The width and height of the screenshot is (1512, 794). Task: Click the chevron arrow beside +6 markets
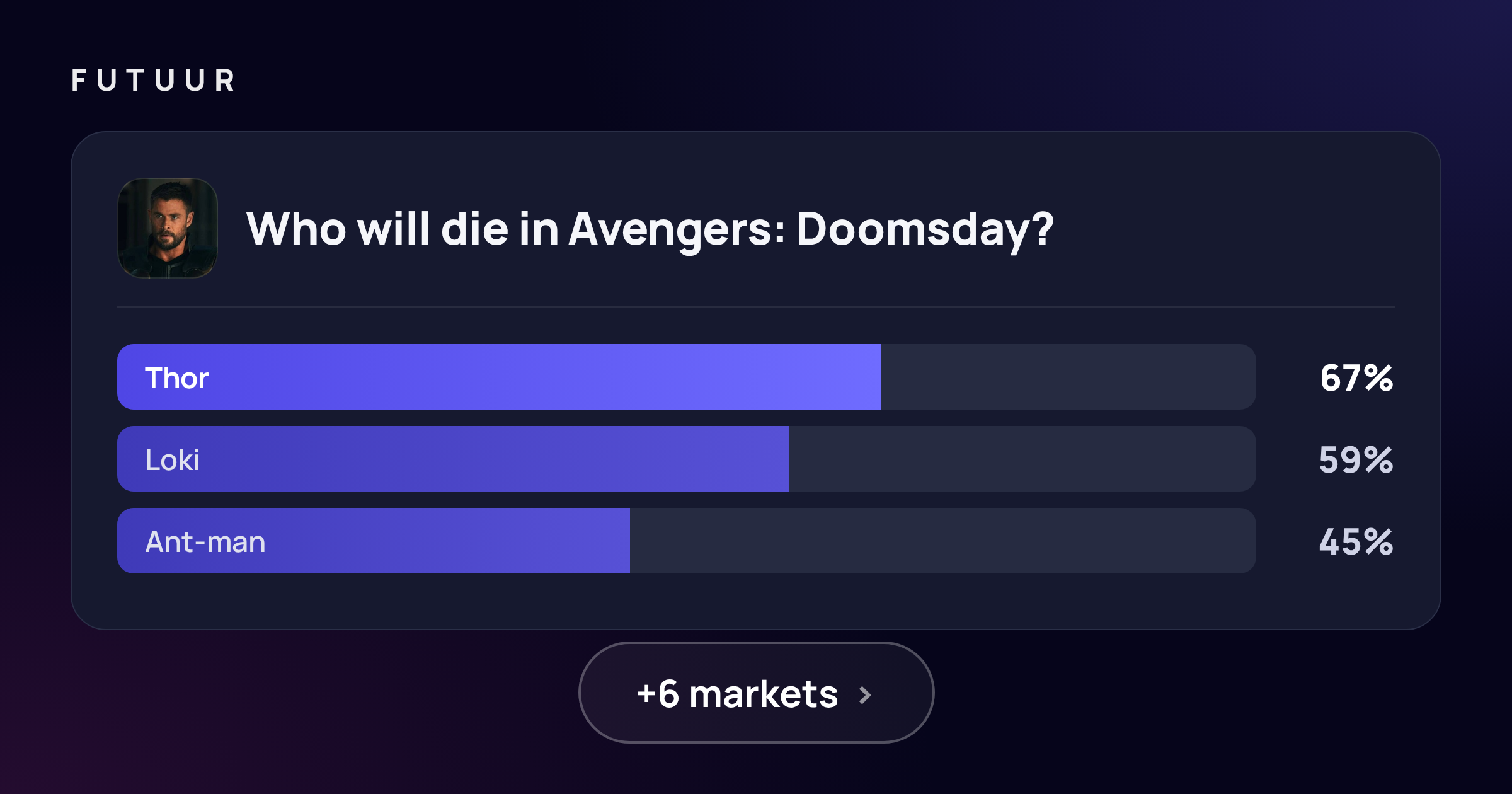(x=866, y=695)
